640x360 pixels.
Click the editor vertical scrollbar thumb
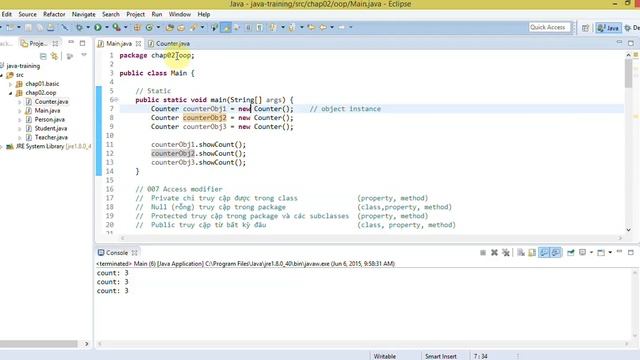click(628, 73)
